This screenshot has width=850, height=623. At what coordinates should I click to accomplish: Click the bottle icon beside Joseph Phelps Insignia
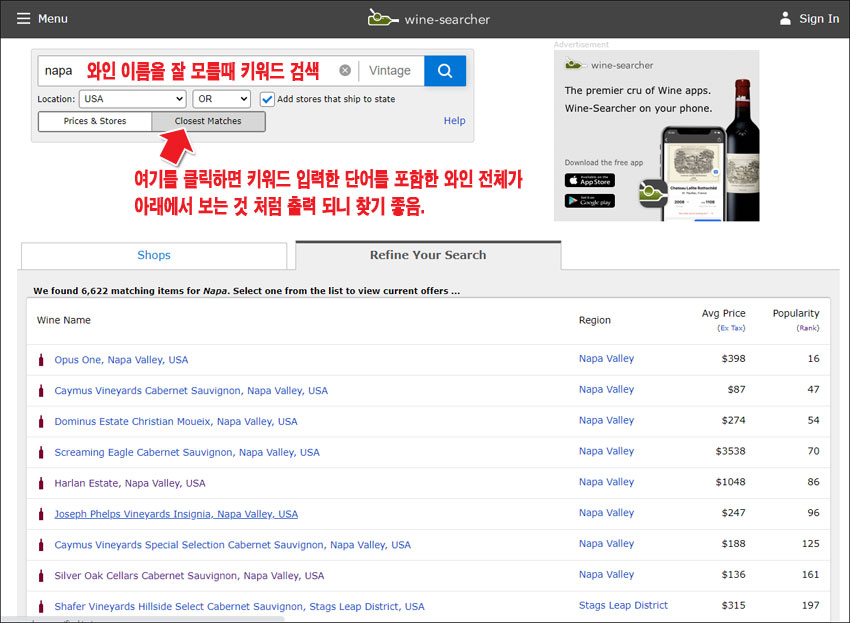41,514
